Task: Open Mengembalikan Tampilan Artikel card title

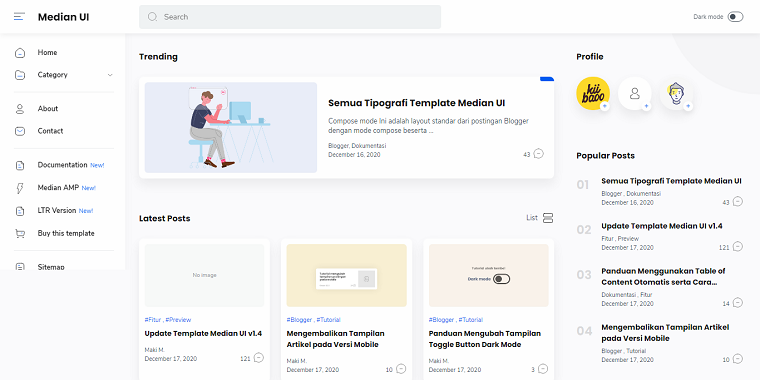Action: [x=335, y=339]
